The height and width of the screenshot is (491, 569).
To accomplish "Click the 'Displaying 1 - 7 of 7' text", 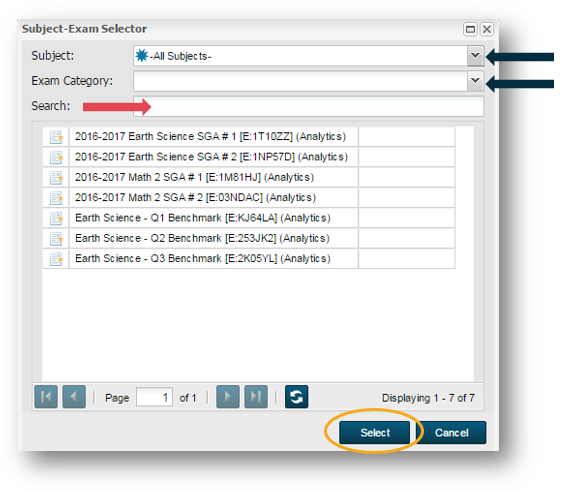I will 428,398.
